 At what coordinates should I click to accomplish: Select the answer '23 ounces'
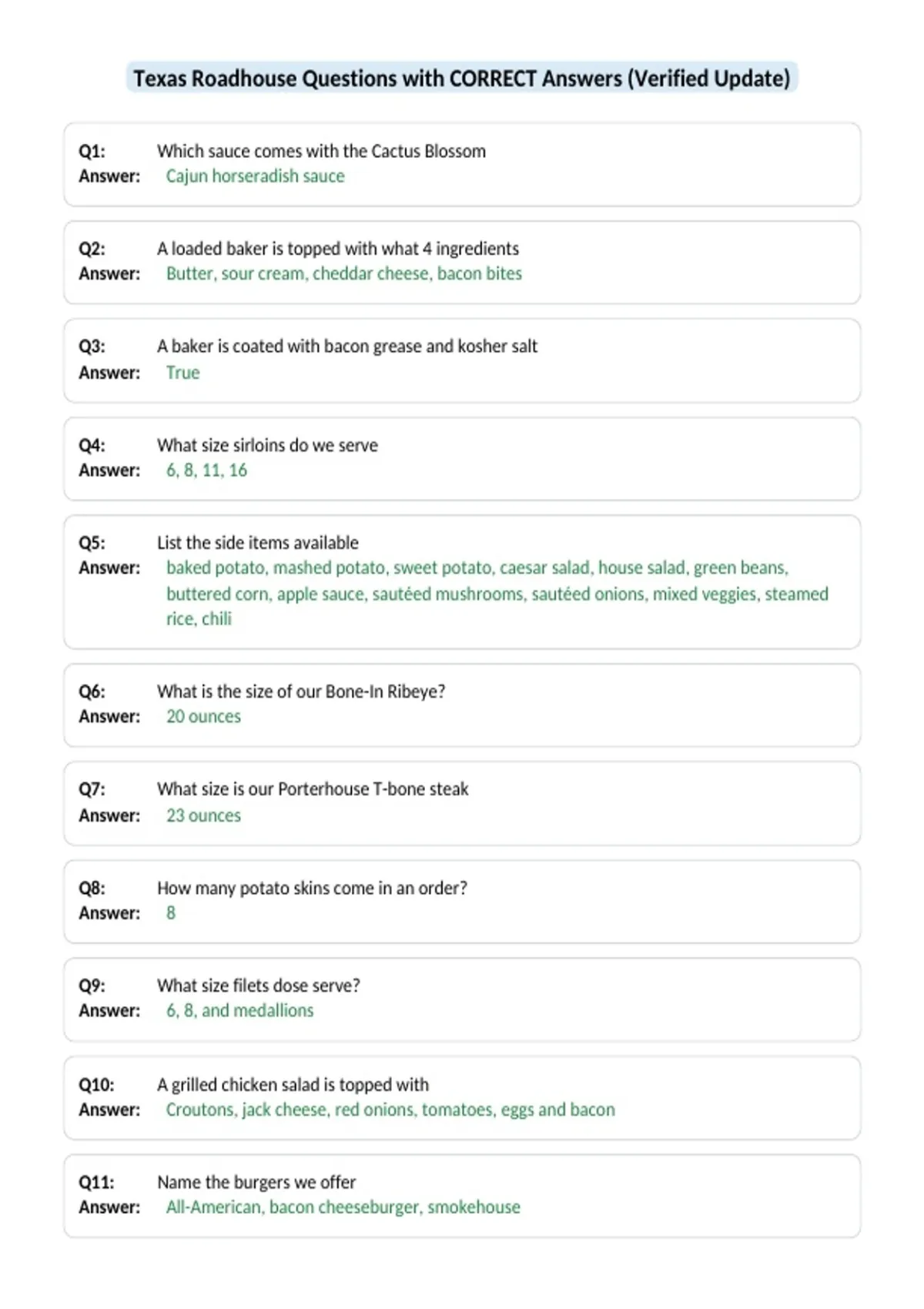(203, 815)
